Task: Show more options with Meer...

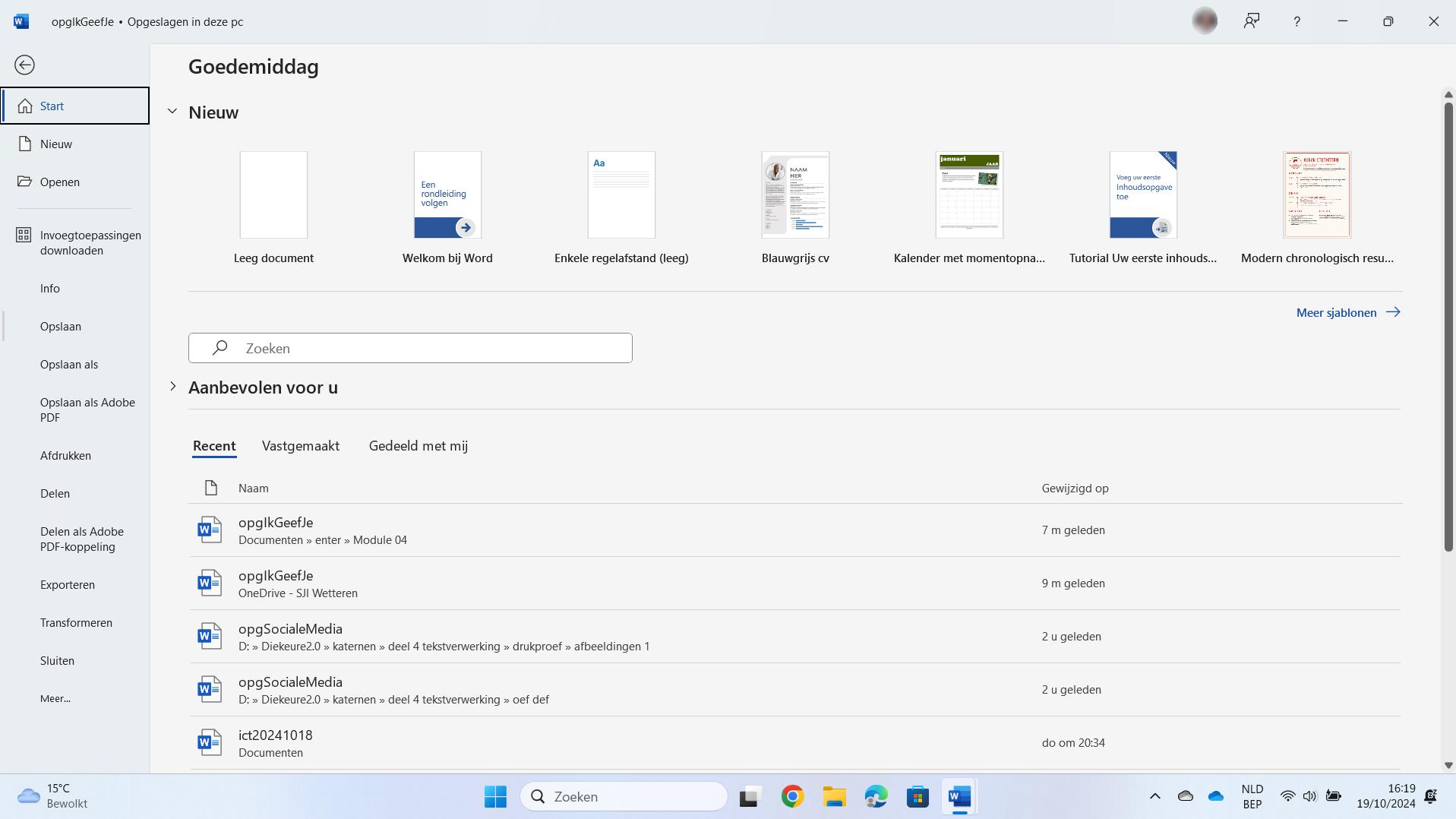Action: 75,698
